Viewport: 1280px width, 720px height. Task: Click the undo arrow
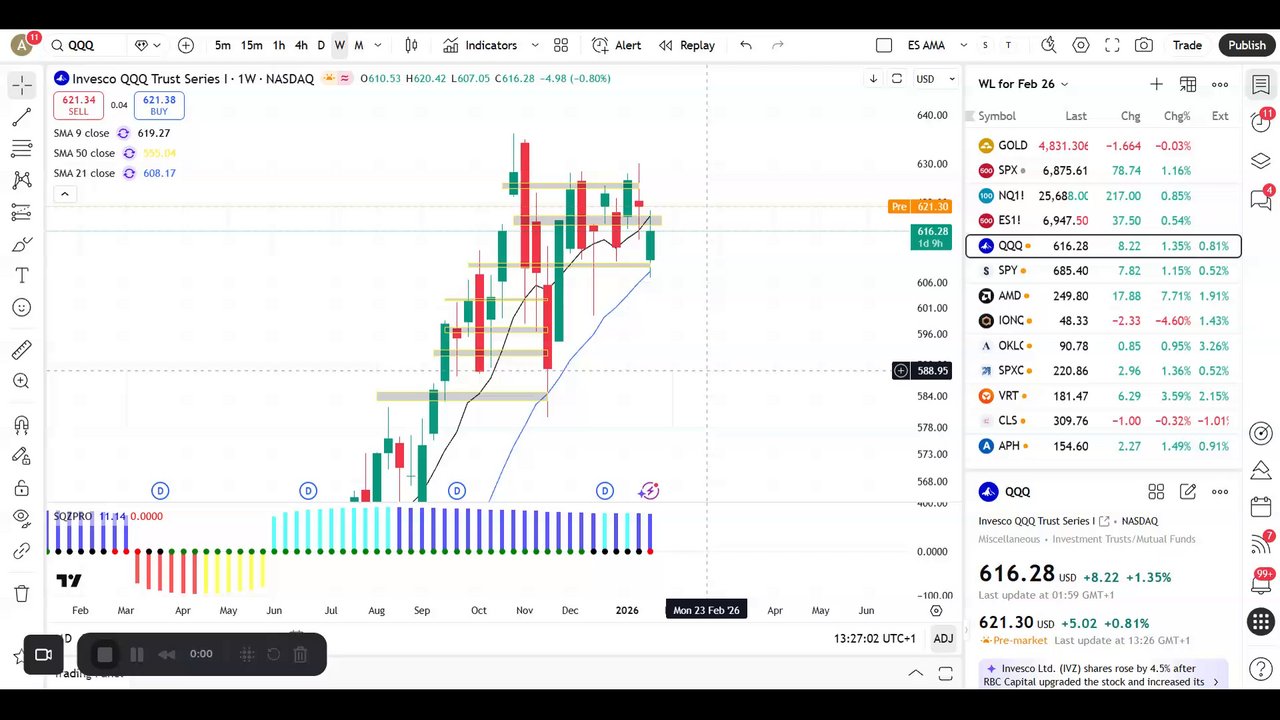coord(746,45)
